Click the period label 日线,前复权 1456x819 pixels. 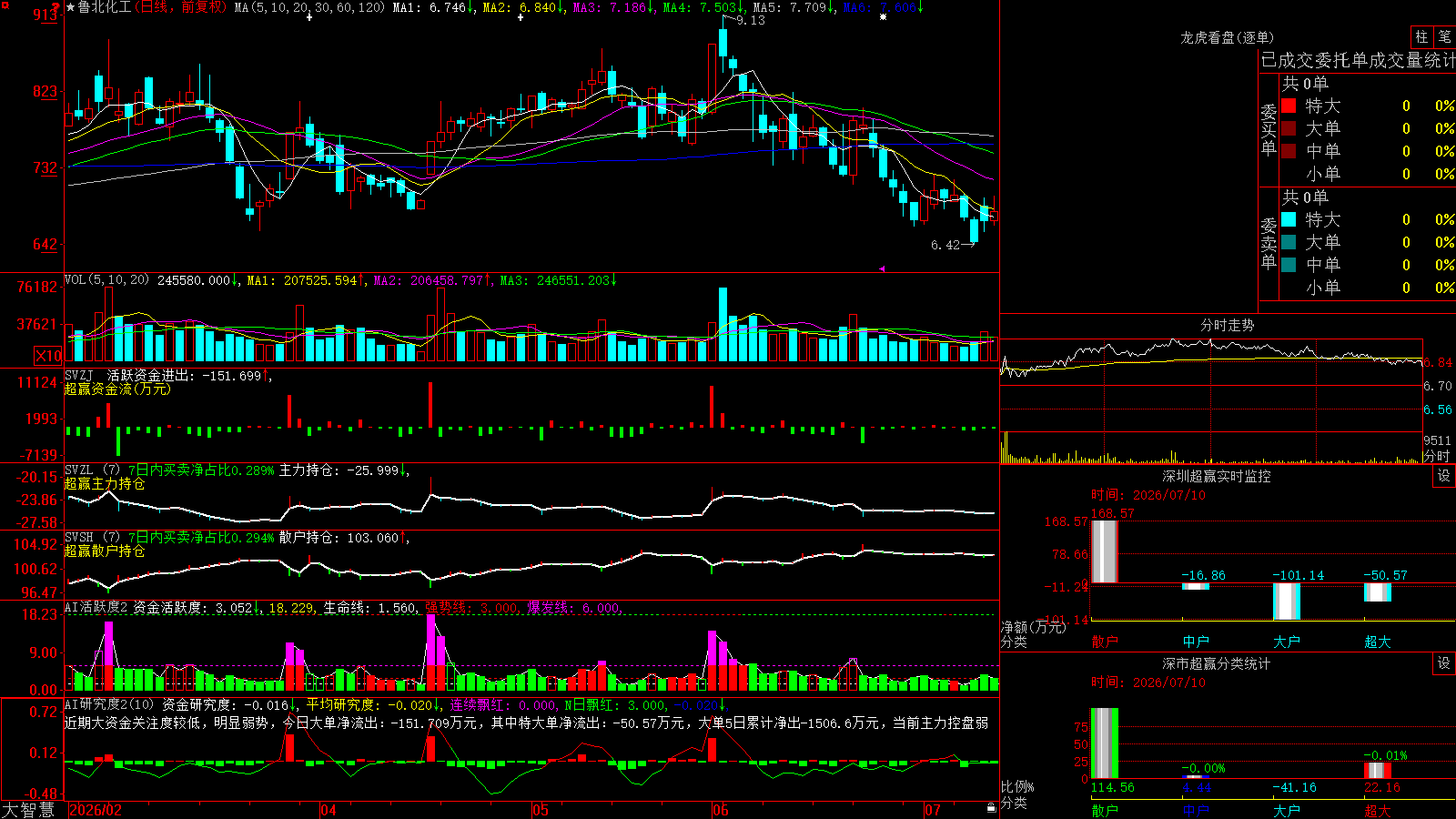point(182,7)
